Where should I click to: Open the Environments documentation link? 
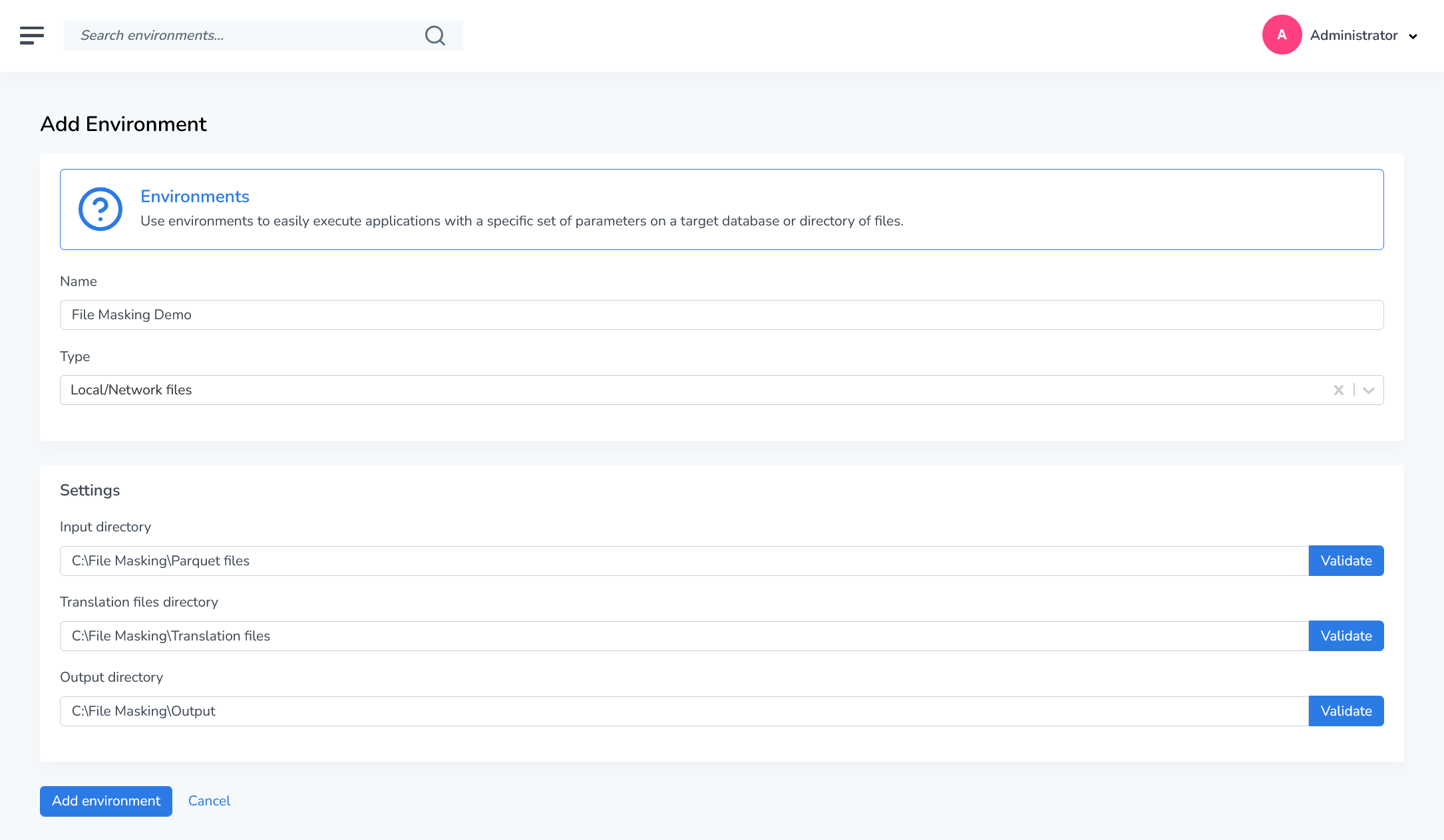pos(194,196)
